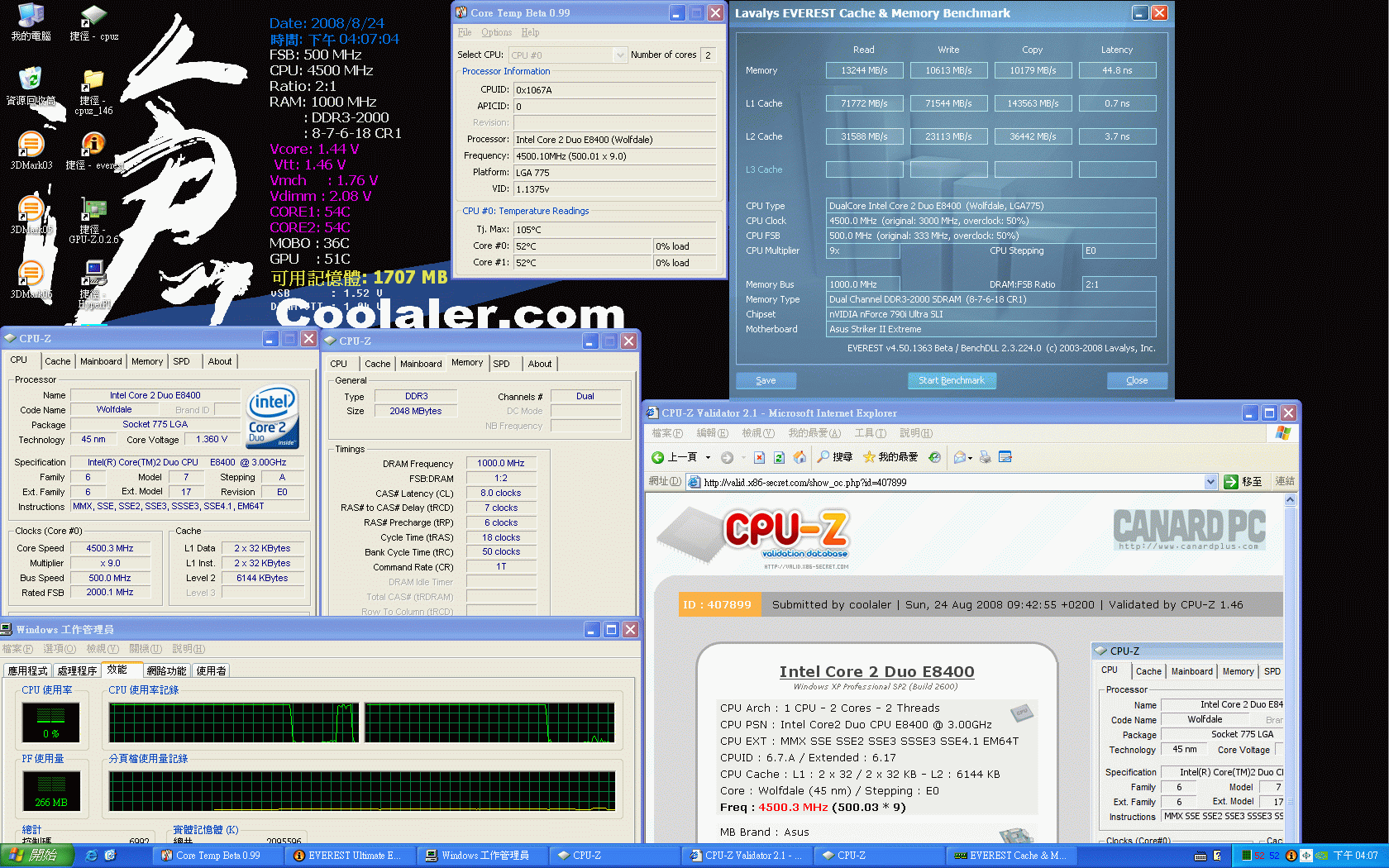Click DRAM Frequency 1000.0 MHz in CPU-Z

click(501, 463)
